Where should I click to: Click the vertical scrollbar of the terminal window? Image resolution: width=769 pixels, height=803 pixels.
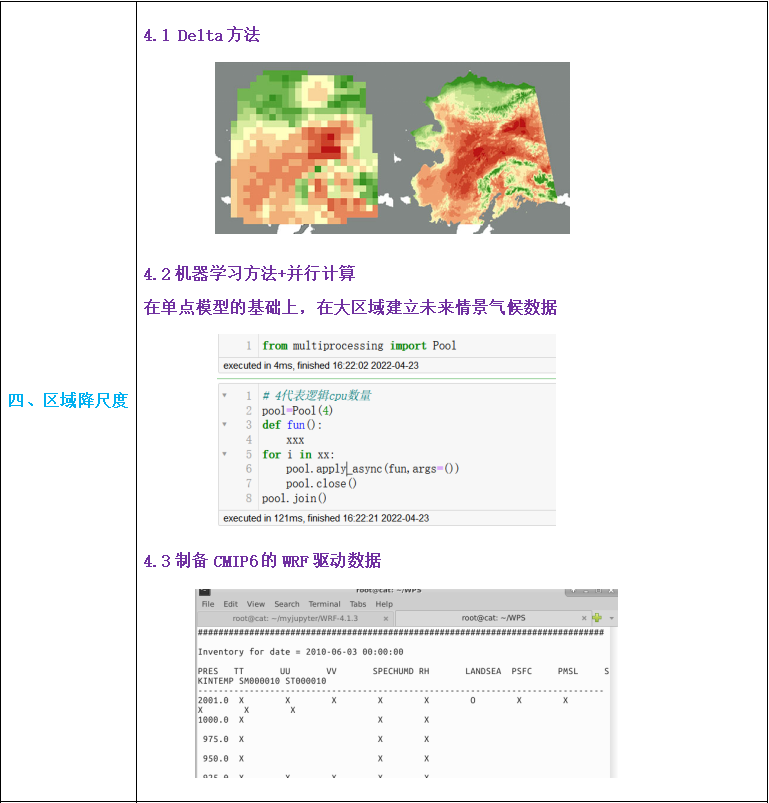(x=614, y=702)
